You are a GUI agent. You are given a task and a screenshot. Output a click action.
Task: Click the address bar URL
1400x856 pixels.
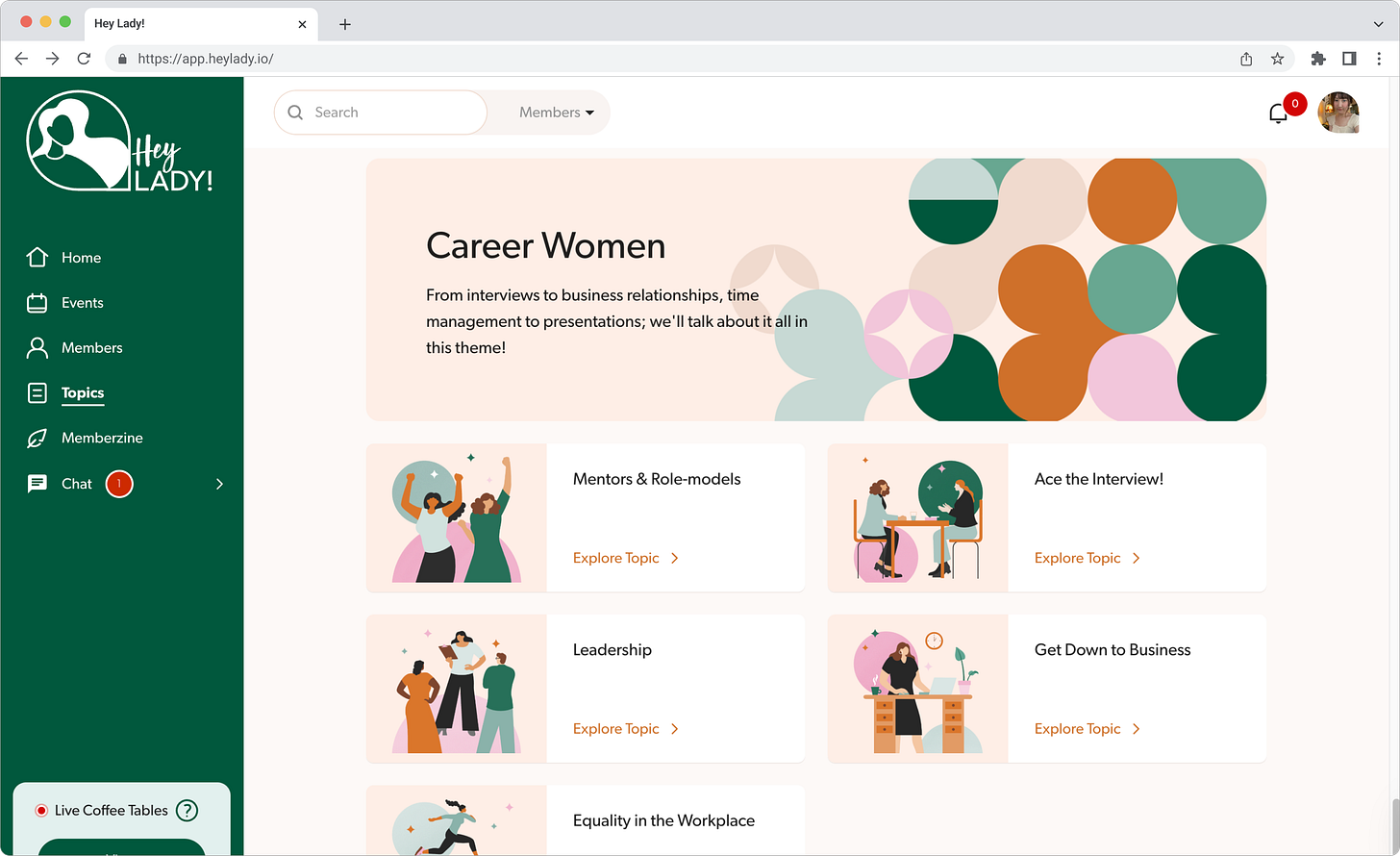[205, 59]
